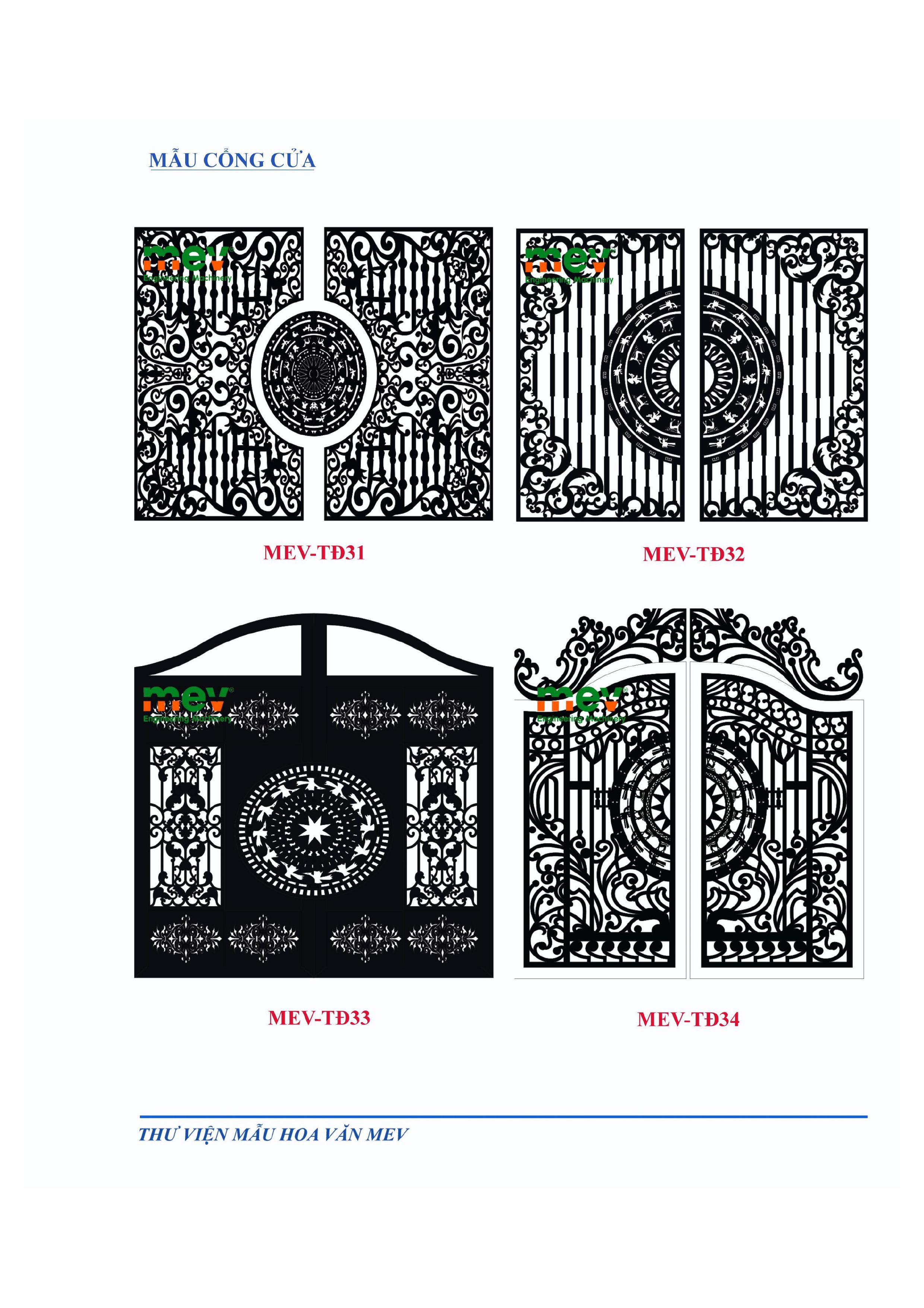Click MEV logo on the TĐ33 design
Image resolution: width=924 pixels, height=1308 pixels.
(187, 705)
